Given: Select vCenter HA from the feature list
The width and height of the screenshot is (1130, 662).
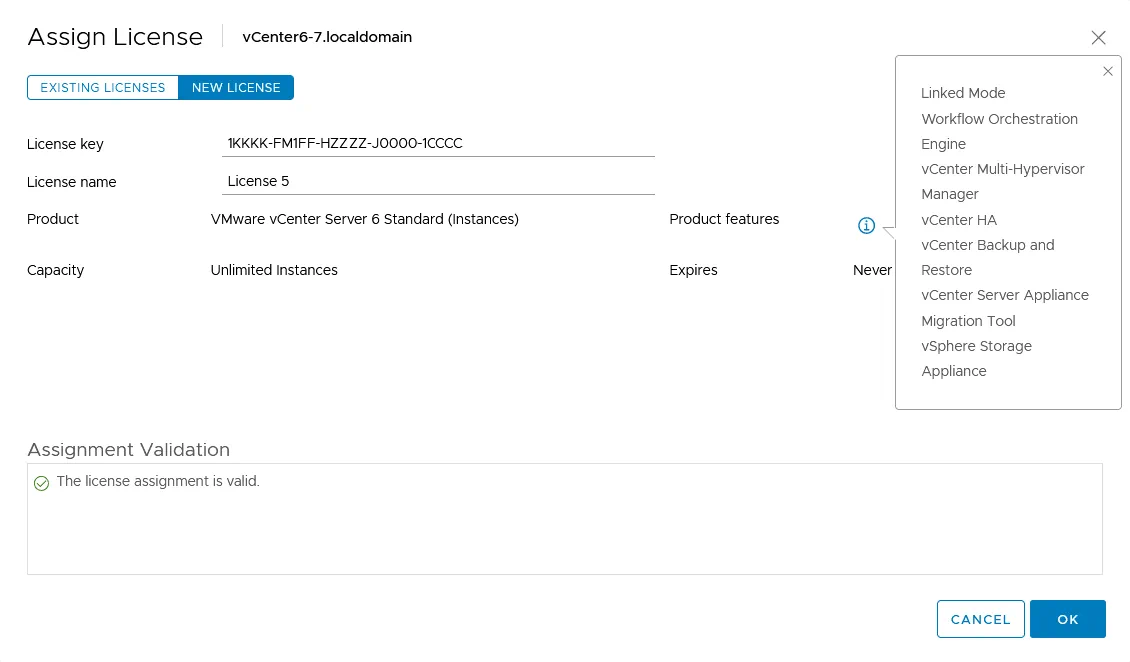Looking at the screenshot, I should pyautogui.click(x=959, y=220).
